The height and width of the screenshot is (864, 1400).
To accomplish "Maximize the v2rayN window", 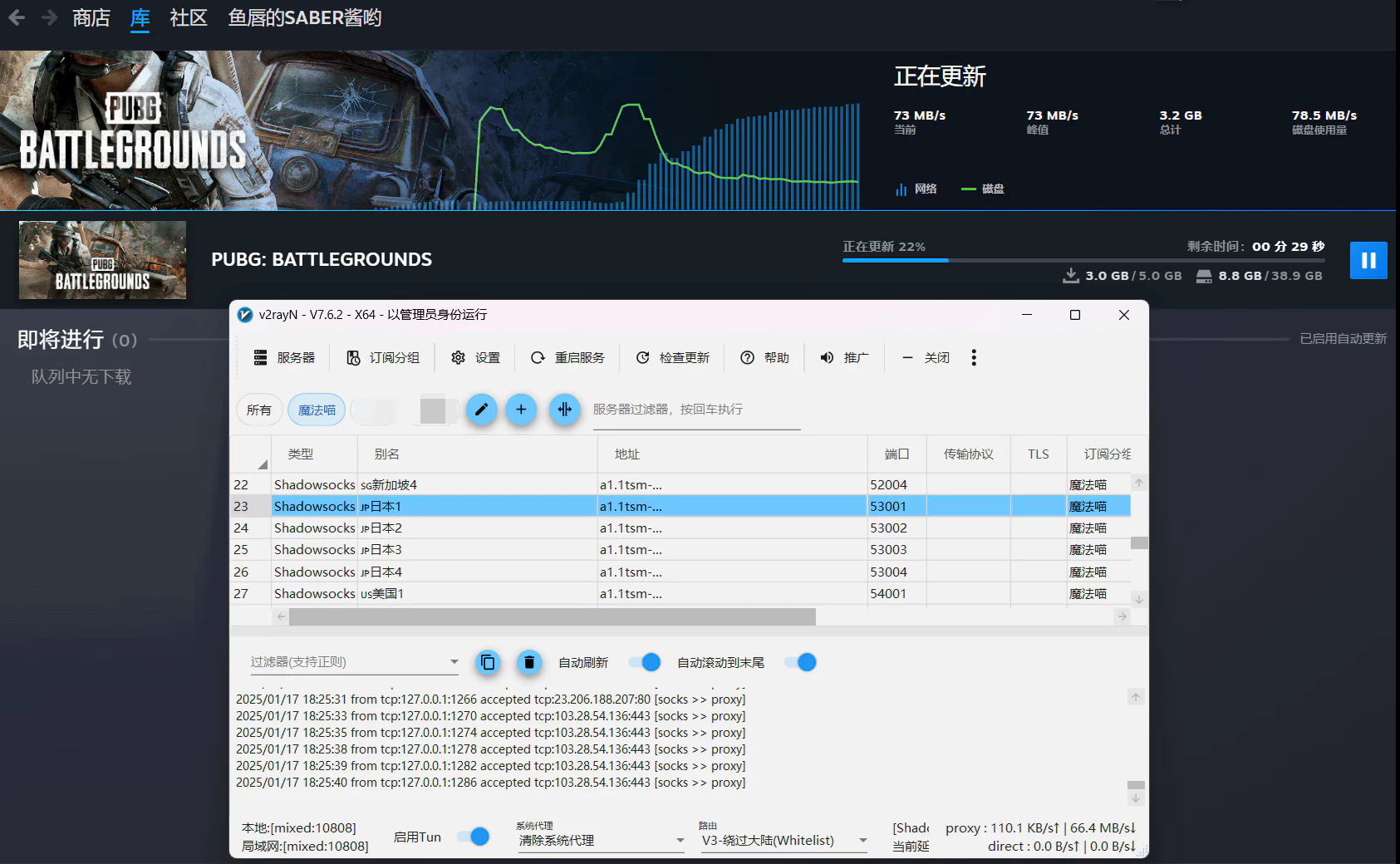I will (1074, 315).
